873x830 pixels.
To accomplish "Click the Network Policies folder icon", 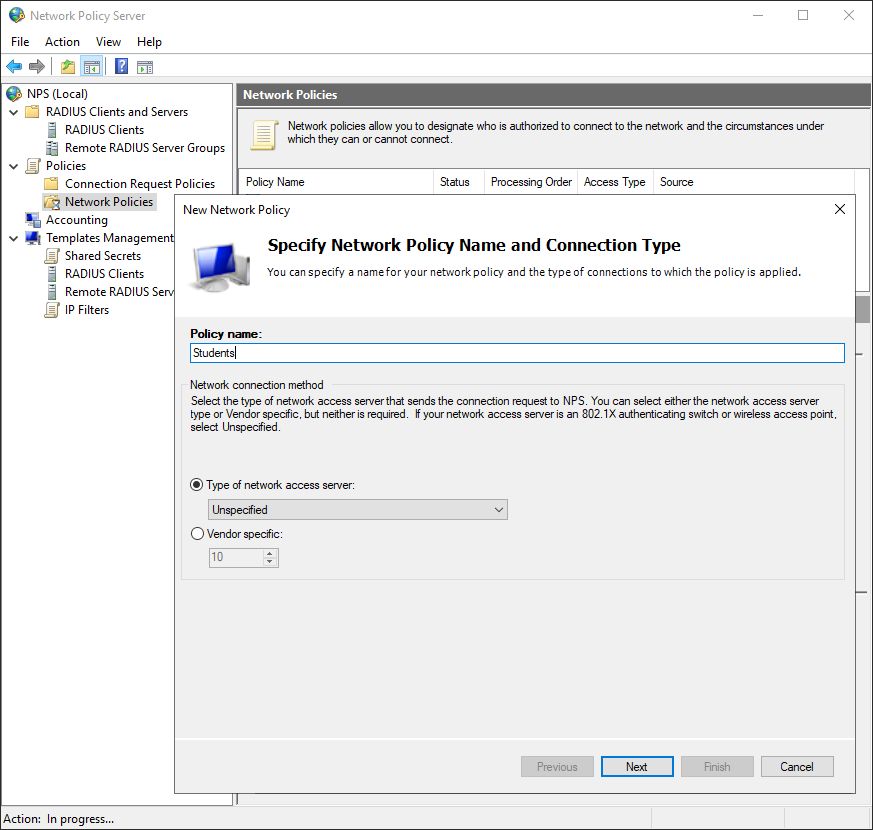I will (52, 202).
